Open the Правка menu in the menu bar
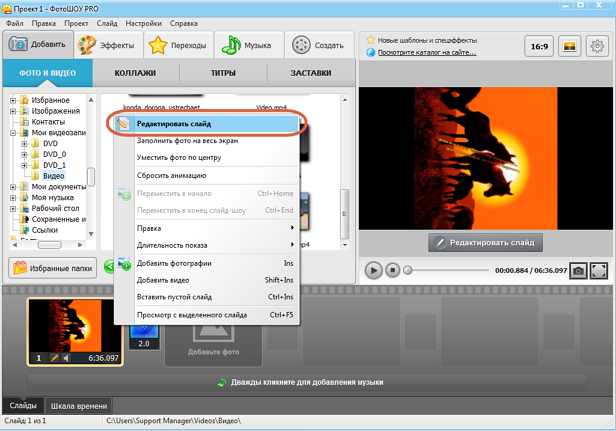 (44, 23)
